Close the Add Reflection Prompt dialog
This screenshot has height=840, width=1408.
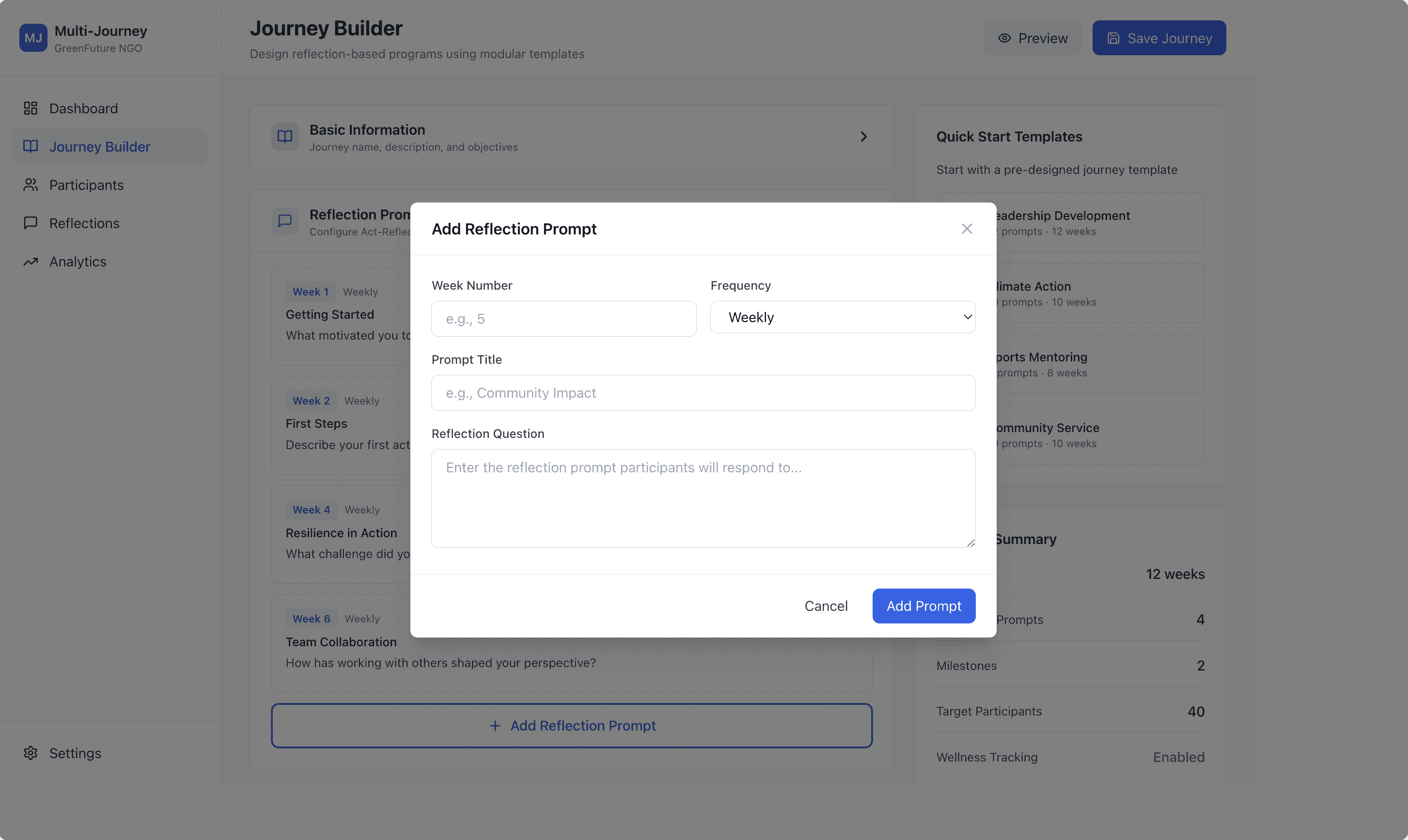pyautogui.click(x=967, y=229)
